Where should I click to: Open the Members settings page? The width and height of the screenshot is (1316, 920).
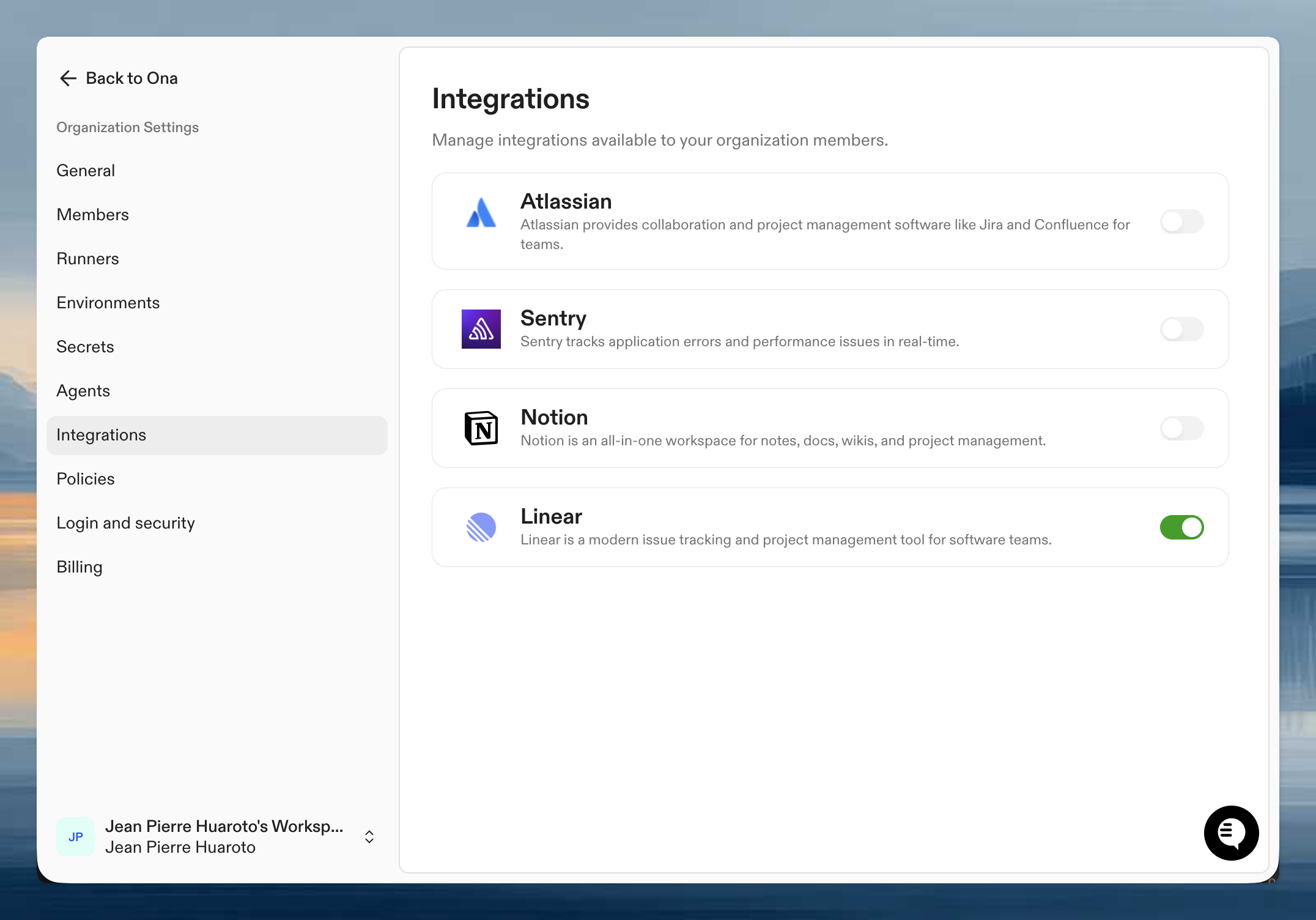point(93,215)
